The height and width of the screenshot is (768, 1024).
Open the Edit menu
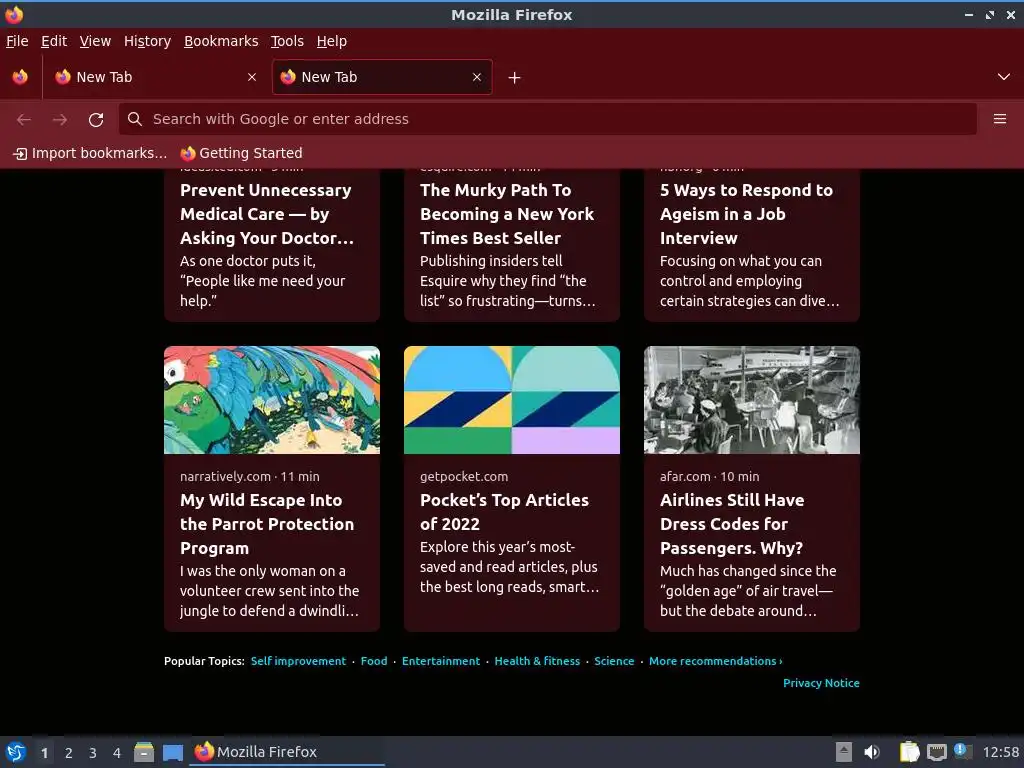[x=54, y=41]
